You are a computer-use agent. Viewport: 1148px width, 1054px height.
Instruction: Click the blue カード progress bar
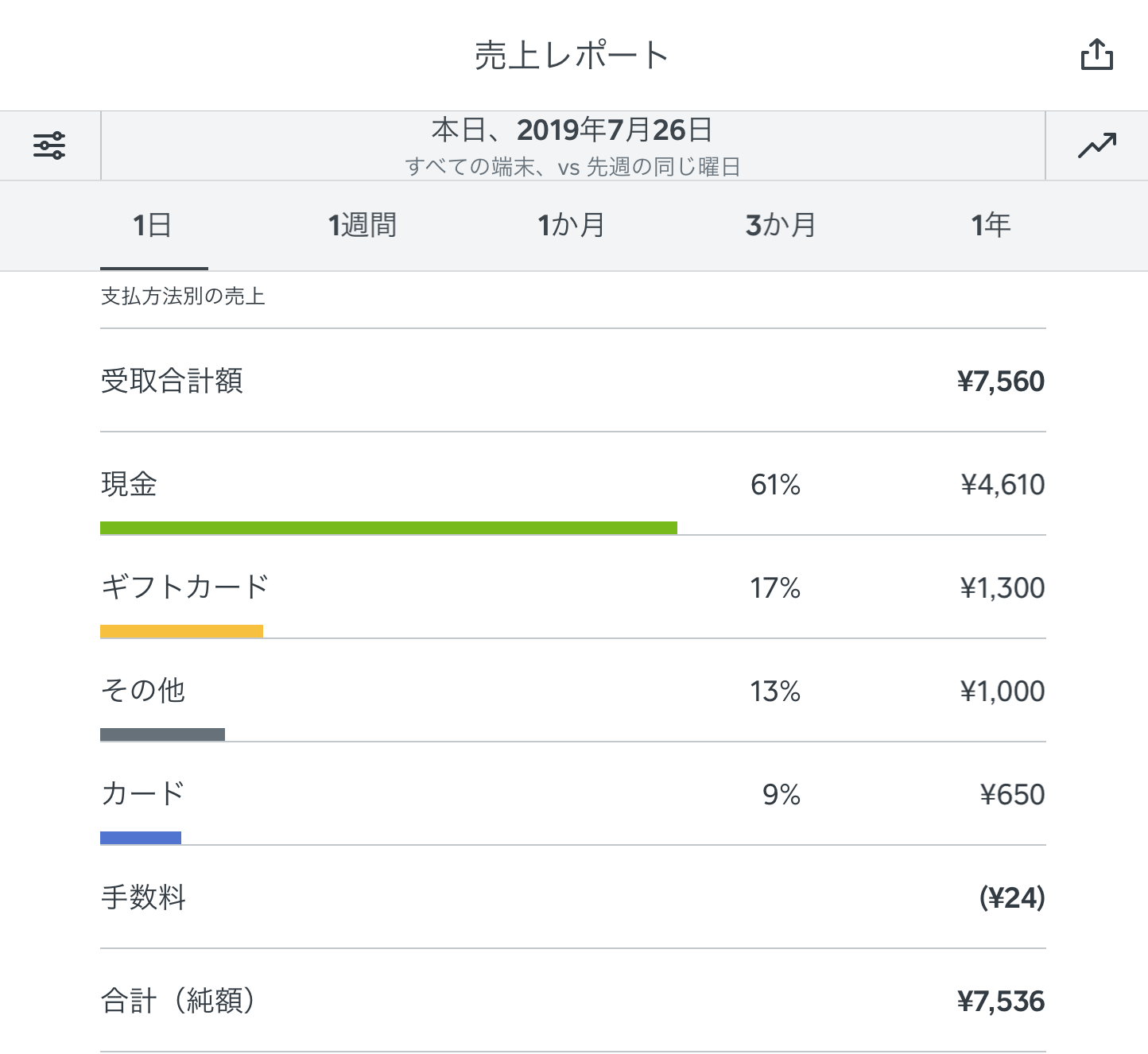click(141, 836)
